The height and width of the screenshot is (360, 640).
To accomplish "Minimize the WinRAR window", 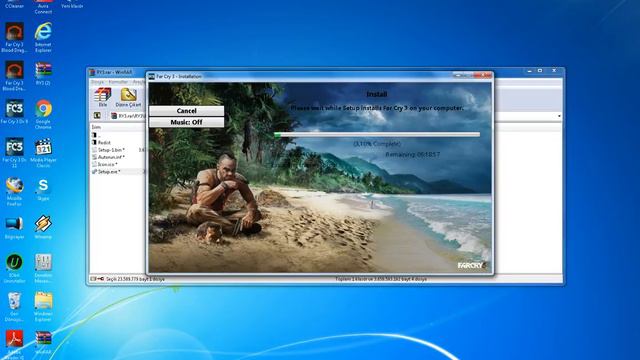I will click(x=529, y=71).
